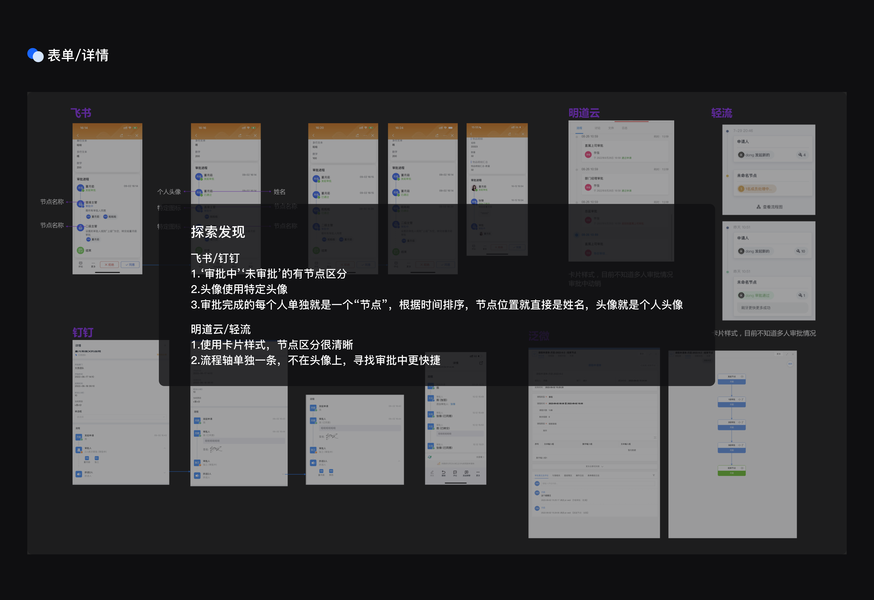Open the 飞书 screenshot annotated with 节点名称
This screenshot has height=600, width=874.
pyautogui.click(x=107, y=199)
